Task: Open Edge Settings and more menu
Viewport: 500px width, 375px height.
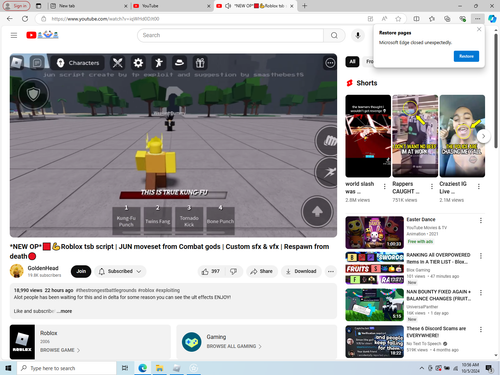Action: coord(478,19)
